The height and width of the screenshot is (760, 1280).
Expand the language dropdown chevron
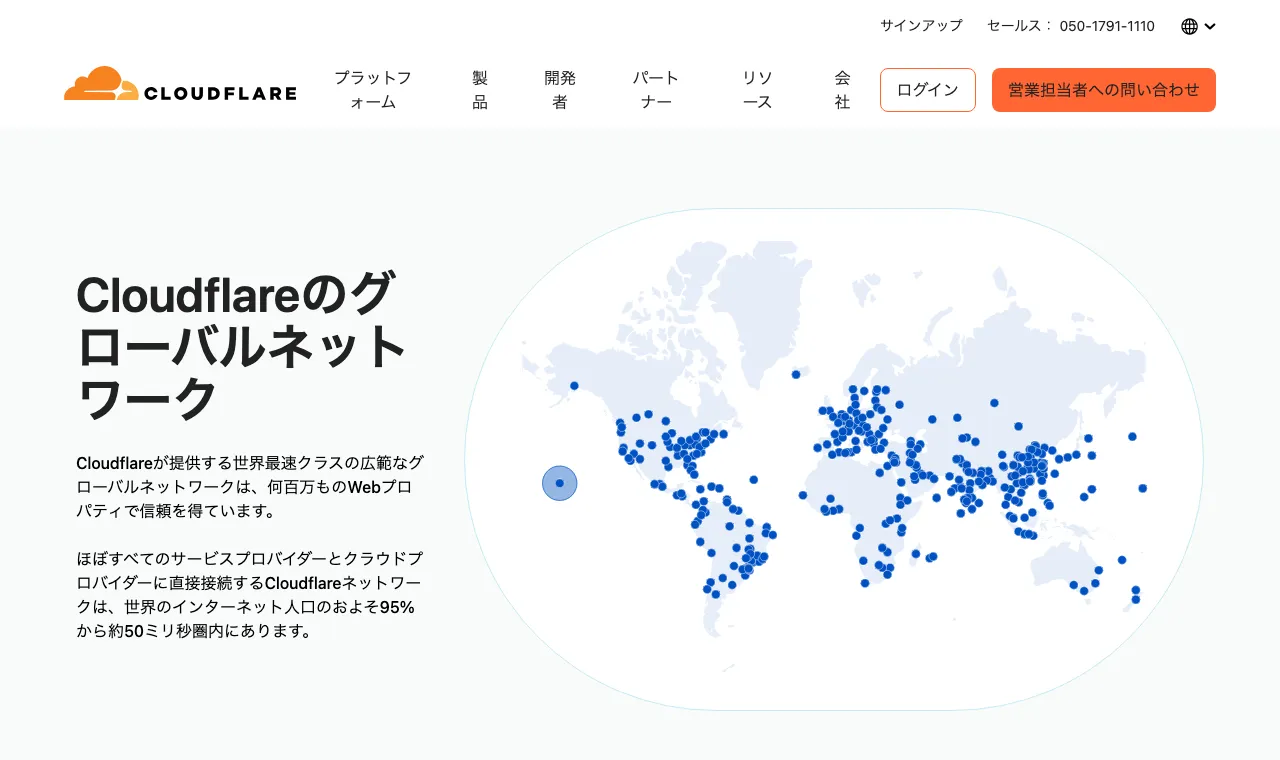coord(1210,26)
